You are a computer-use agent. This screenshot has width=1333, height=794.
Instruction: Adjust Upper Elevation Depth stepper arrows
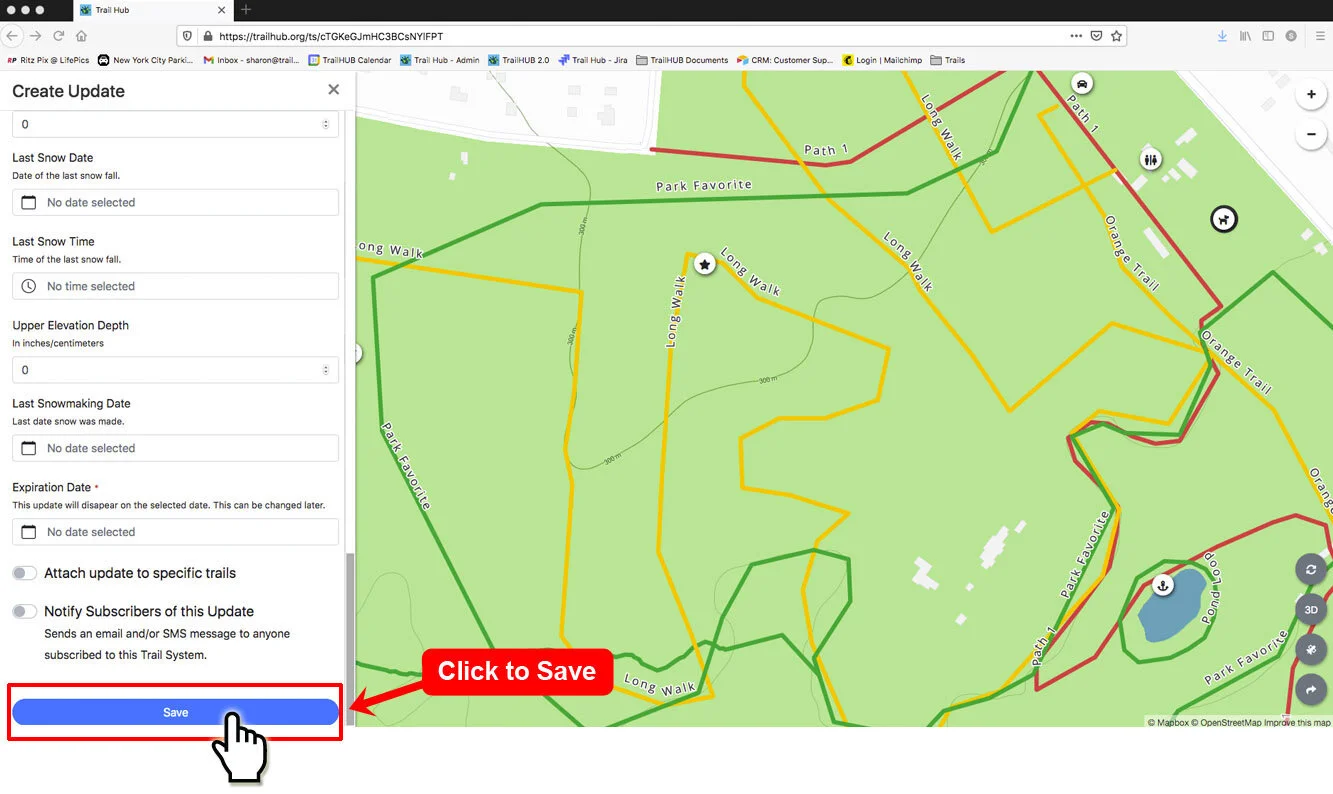pos(325,370)
